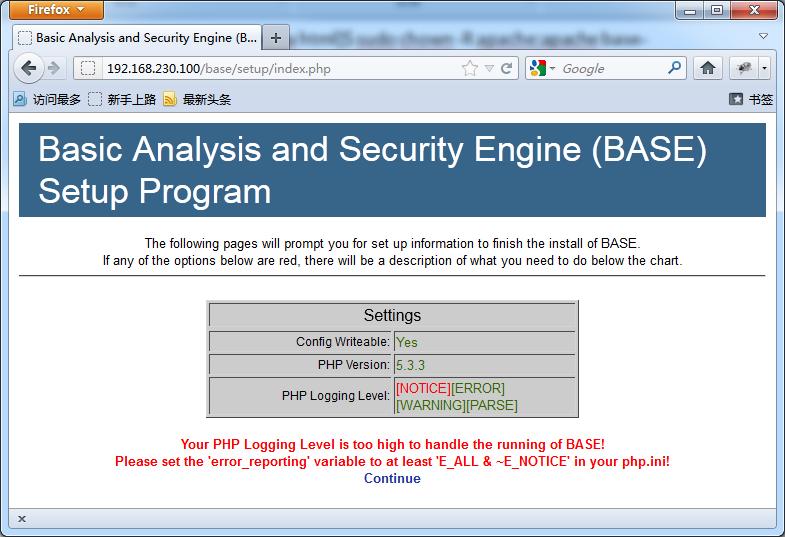The height and width of the screenshot is (537, 785).
Task: Expand the URL history dropdown arrow
Action: [x=489, y=69]
